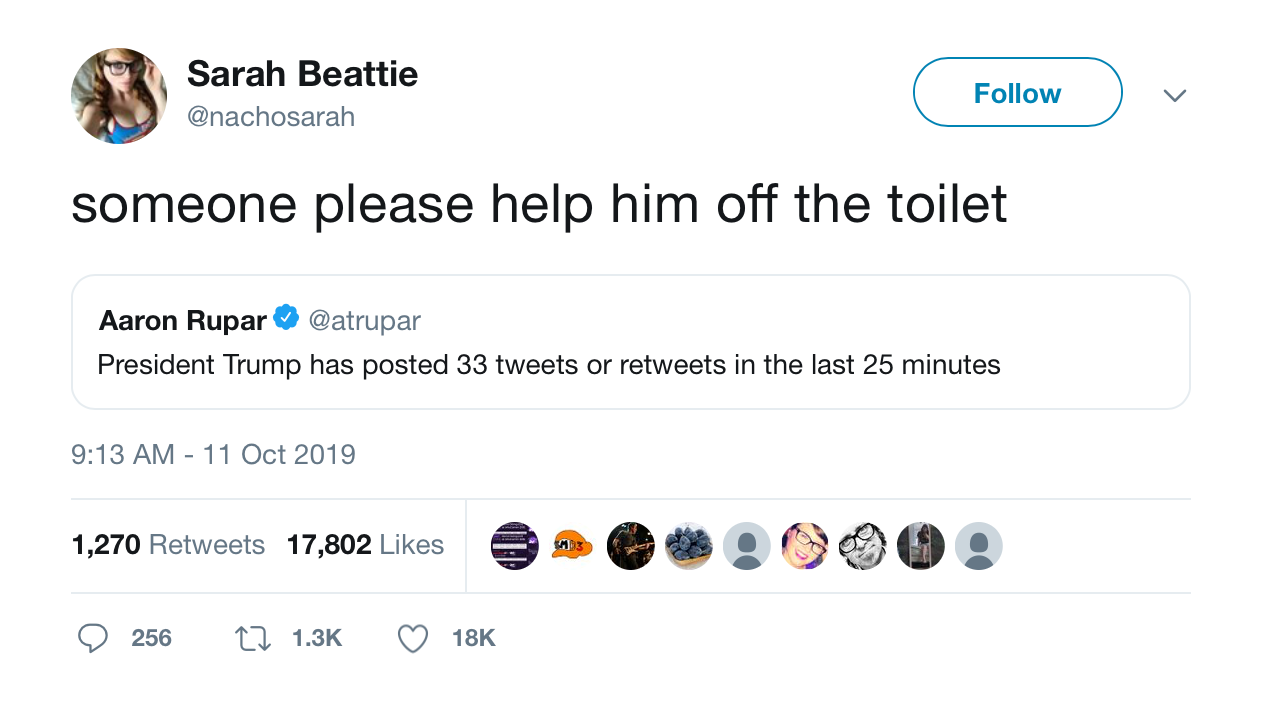Click the reply speech bubble icon
The width and height of the screenshot is (1262, 720).
(x=93, y=638)
